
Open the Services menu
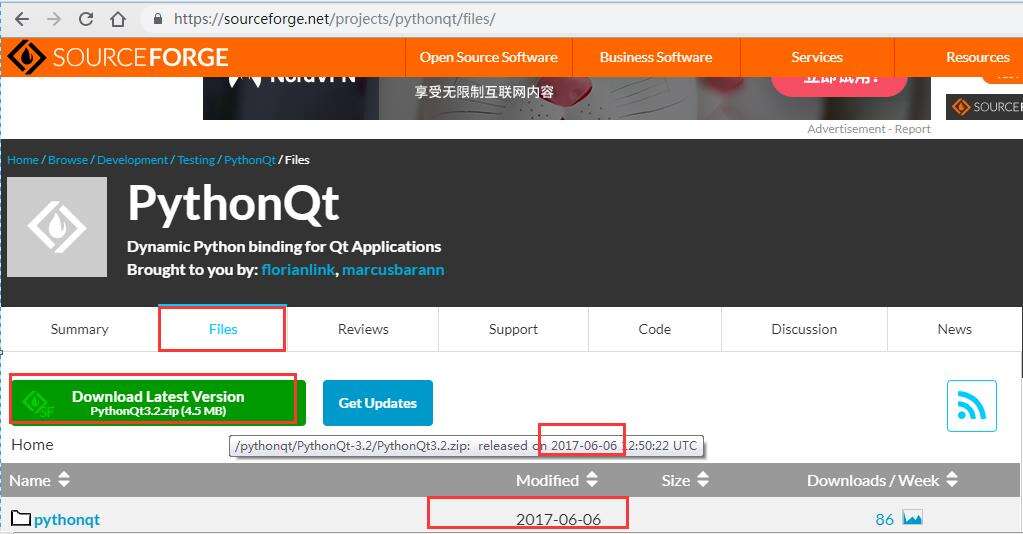tap(817, 57)
